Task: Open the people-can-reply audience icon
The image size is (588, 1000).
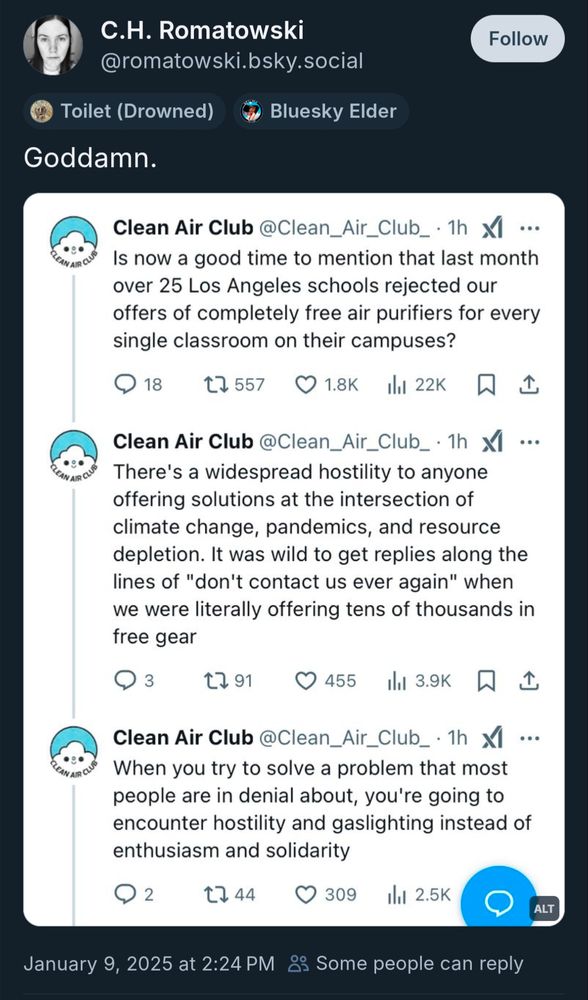Action: point(296,963)
